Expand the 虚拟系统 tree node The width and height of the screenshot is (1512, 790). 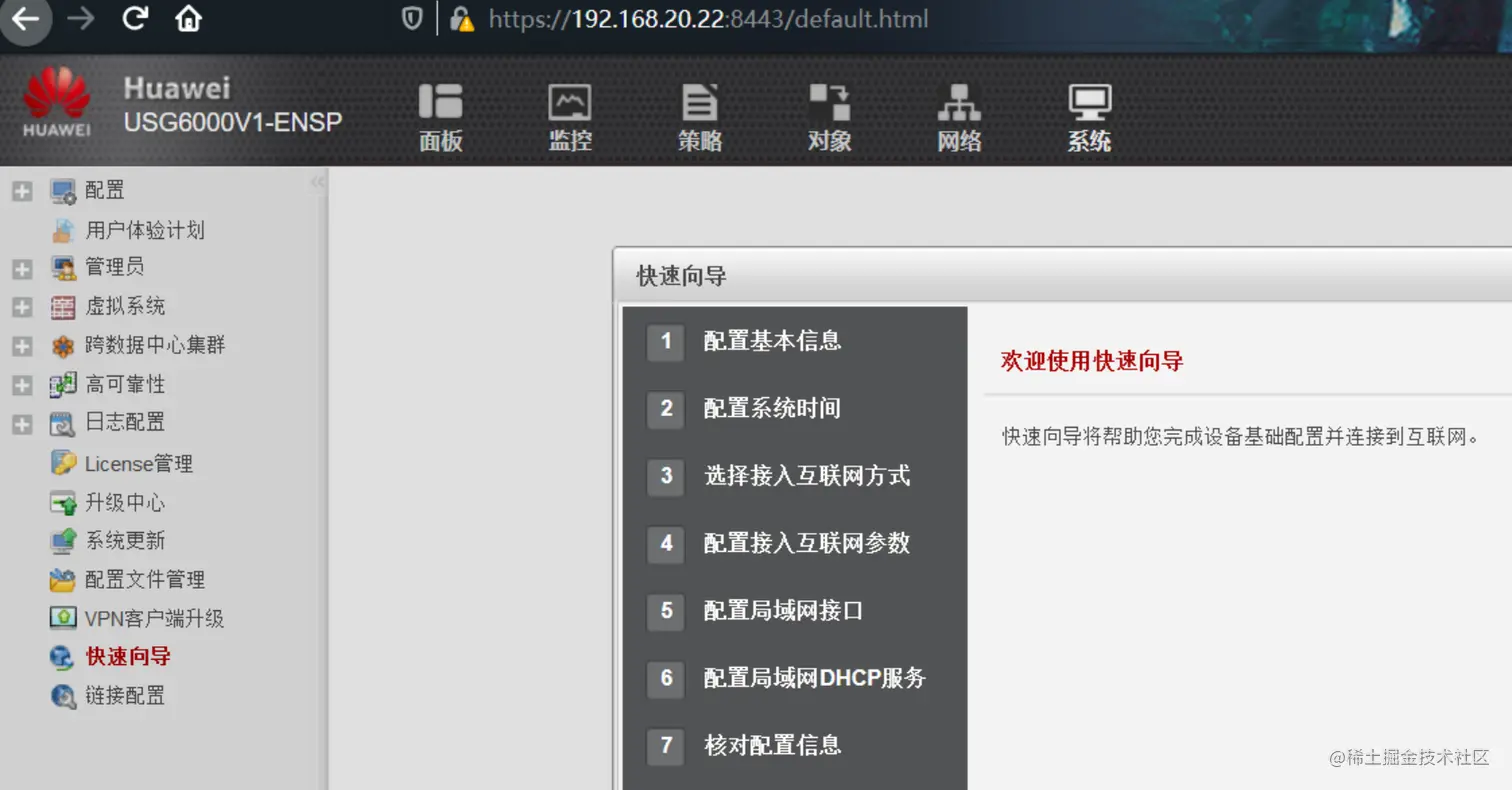(22, 308)
